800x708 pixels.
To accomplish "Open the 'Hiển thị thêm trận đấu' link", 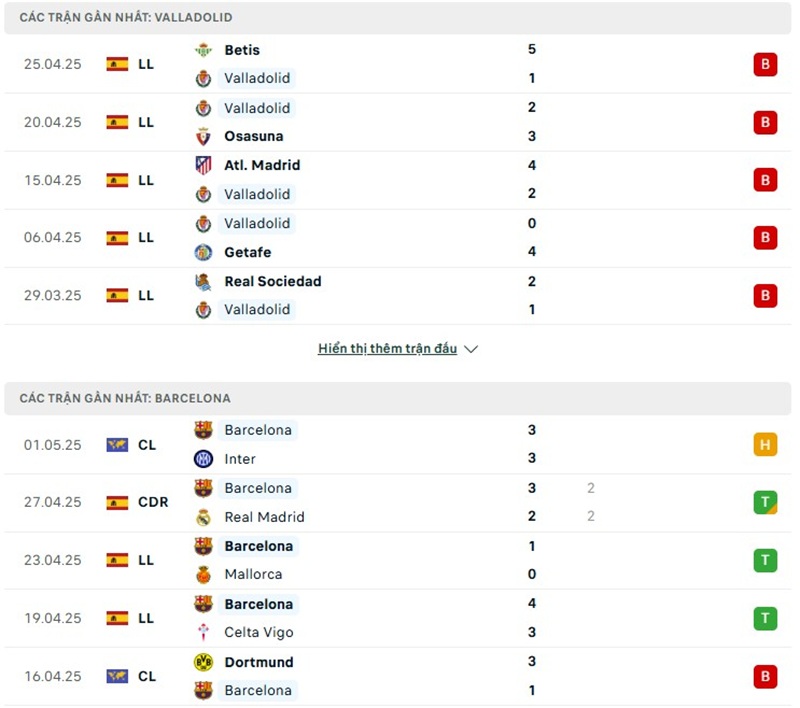I will click(387, 349).
